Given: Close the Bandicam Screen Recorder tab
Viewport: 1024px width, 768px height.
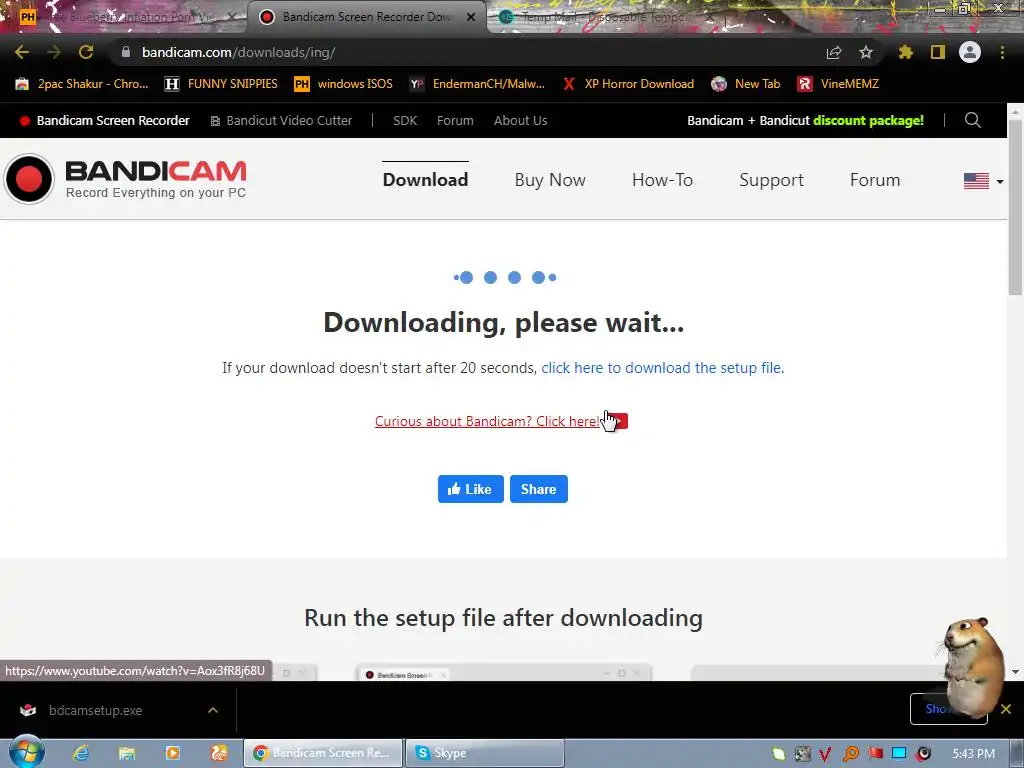Looking at the screenshot, I should click(x=470, y=17).
